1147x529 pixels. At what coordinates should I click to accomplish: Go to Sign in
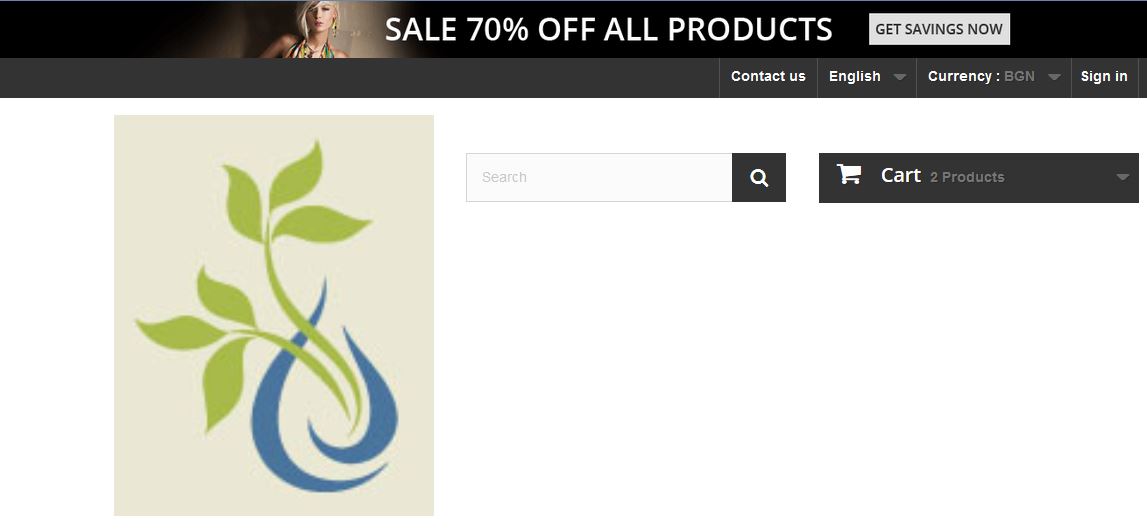[x=1104, y=77]
